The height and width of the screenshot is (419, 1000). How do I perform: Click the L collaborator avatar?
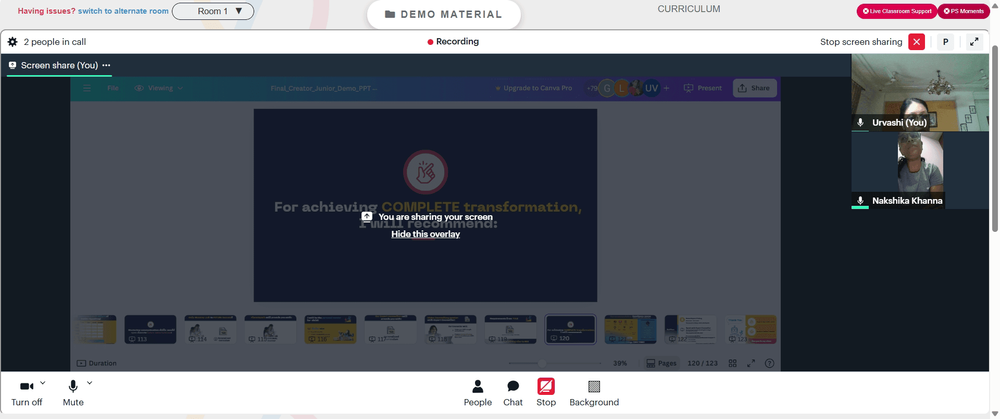(x=622, y=89)
